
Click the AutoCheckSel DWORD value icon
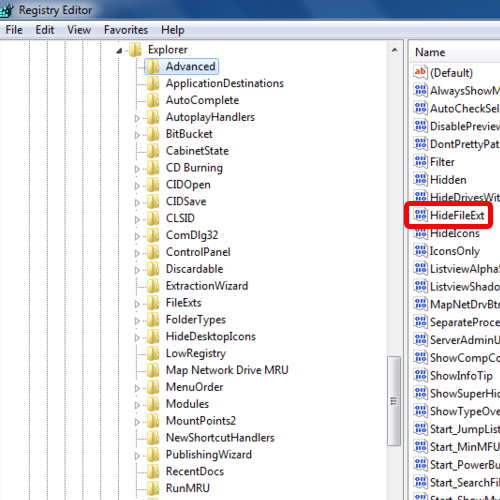420,108
